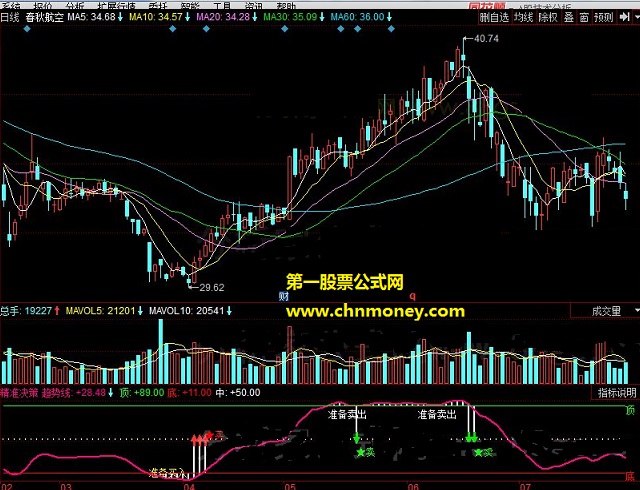Click the diamond marker below MA30 label

coord(285,29)
